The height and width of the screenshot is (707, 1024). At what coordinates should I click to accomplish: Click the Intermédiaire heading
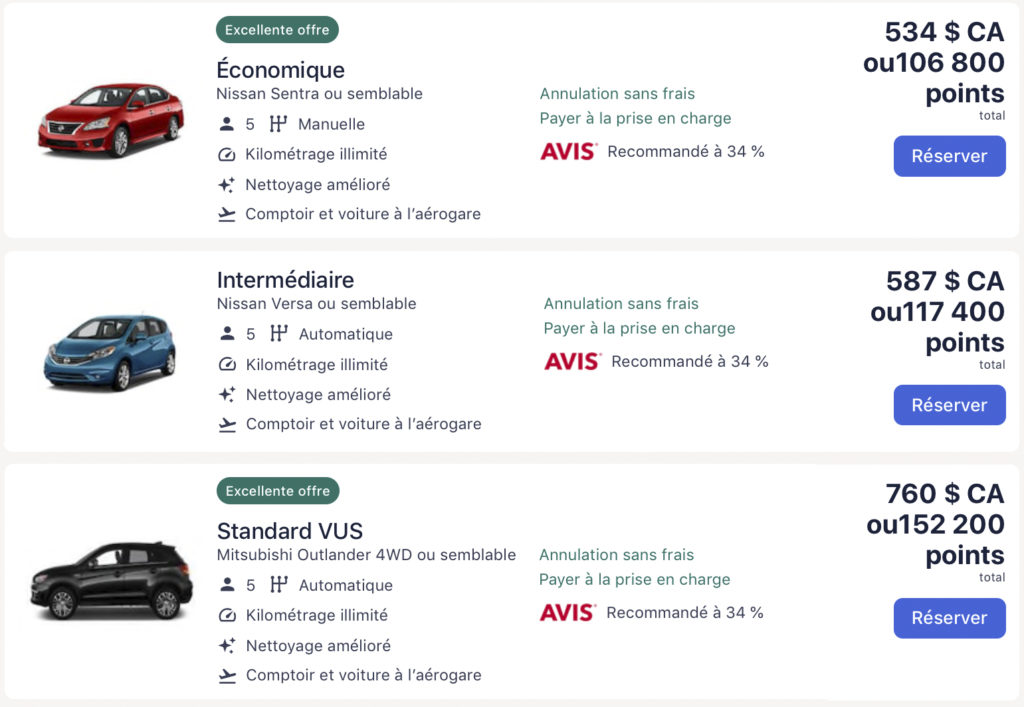(x=285, y=280)
